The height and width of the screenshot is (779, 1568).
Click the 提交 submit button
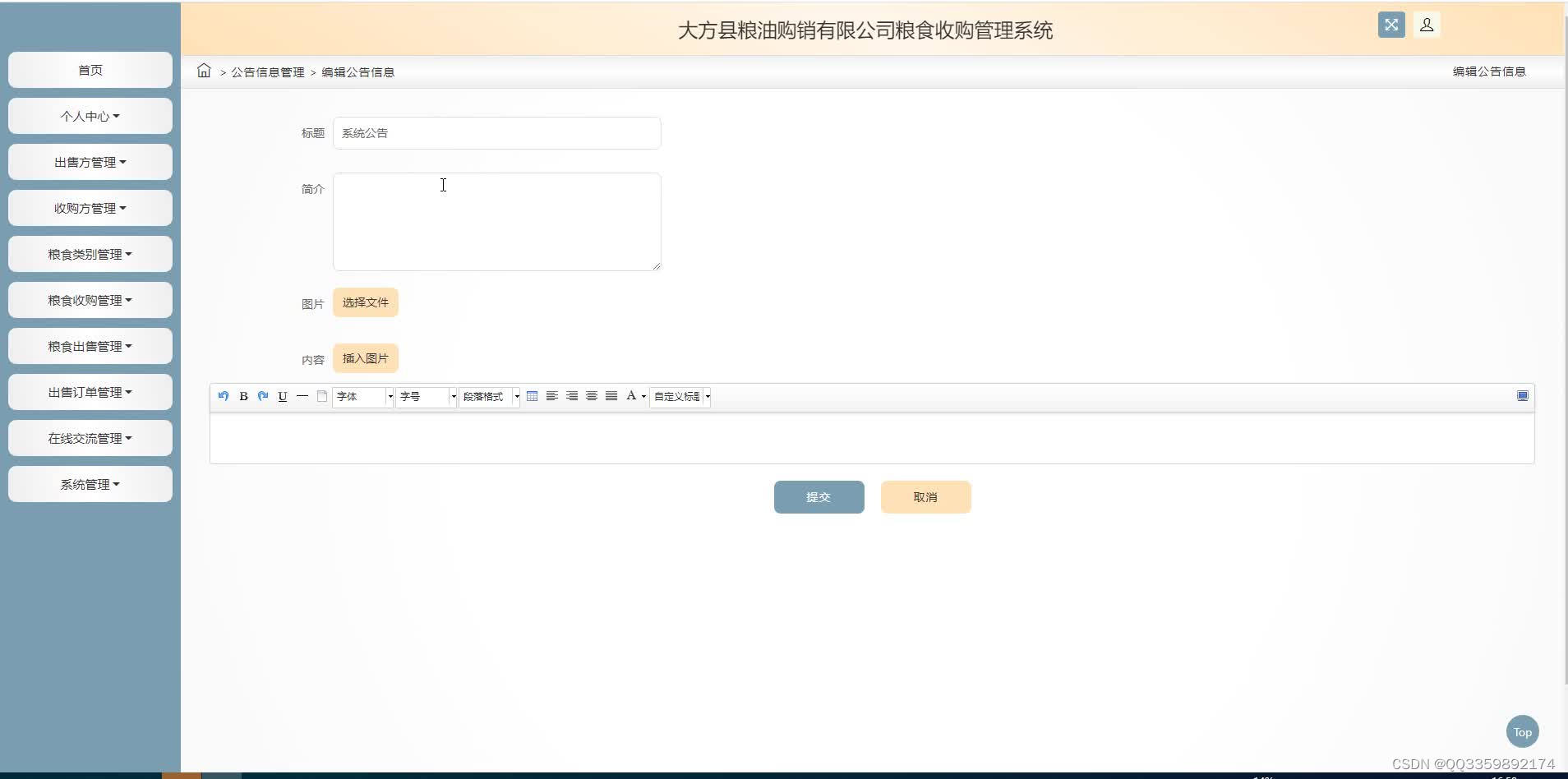[x=819, y=497]
